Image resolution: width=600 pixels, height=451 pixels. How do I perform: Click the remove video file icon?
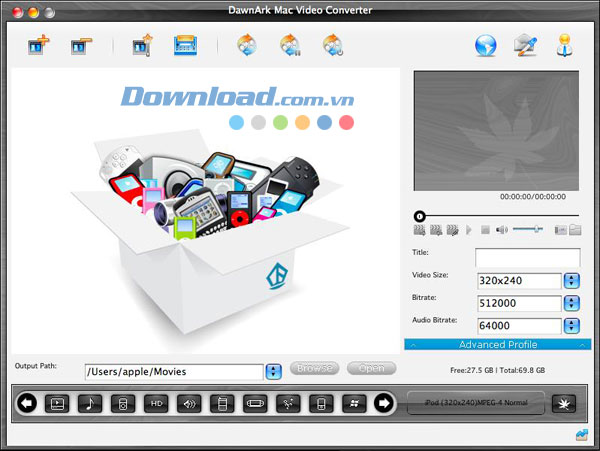[x=81, y=45]
